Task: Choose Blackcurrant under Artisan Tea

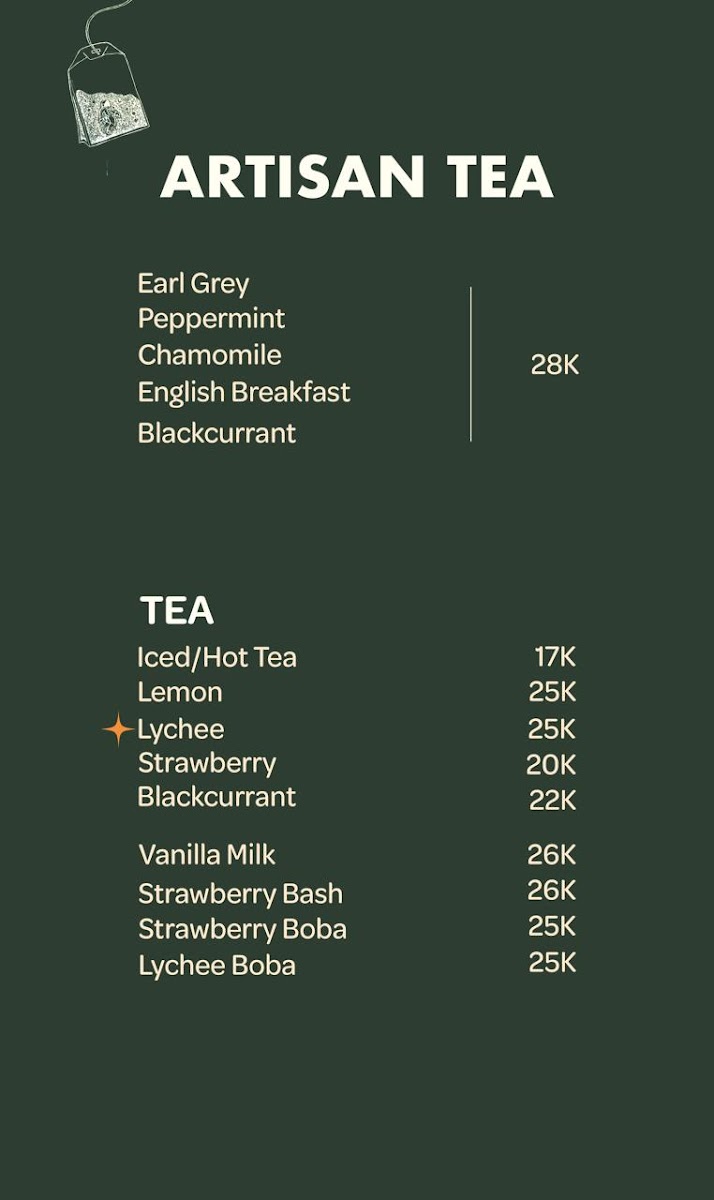Action: point(217,433)
